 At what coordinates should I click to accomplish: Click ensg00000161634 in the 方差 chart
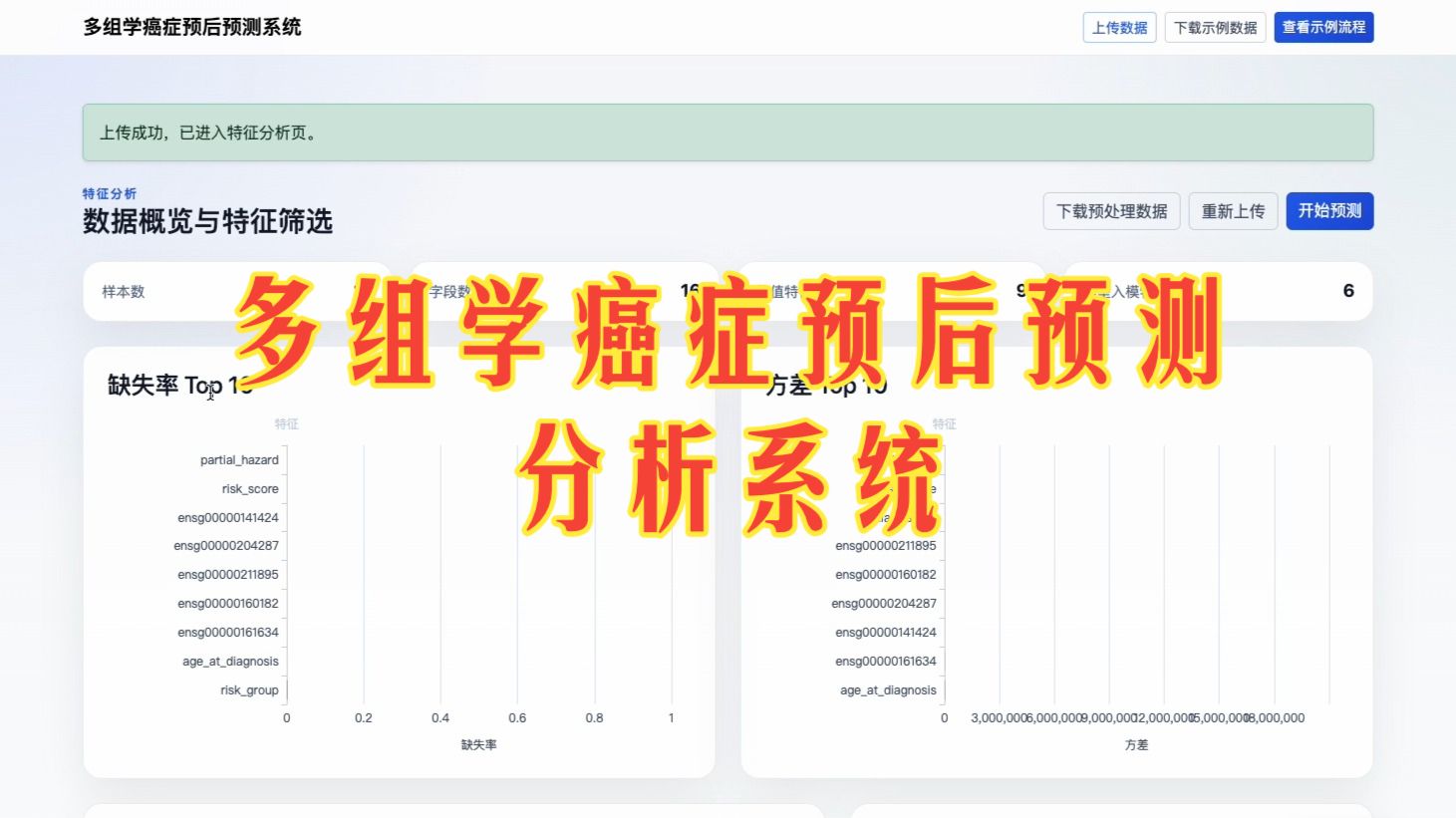tap(886, 662)
